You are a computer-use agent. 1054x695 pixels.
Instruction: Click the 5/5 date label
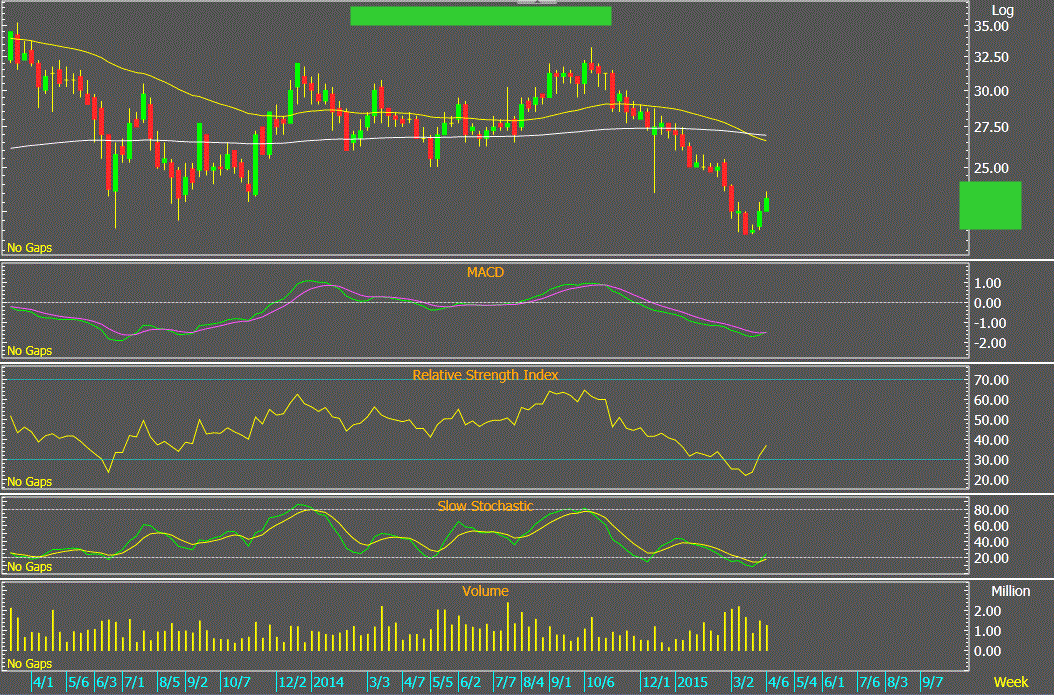point(442,683)
